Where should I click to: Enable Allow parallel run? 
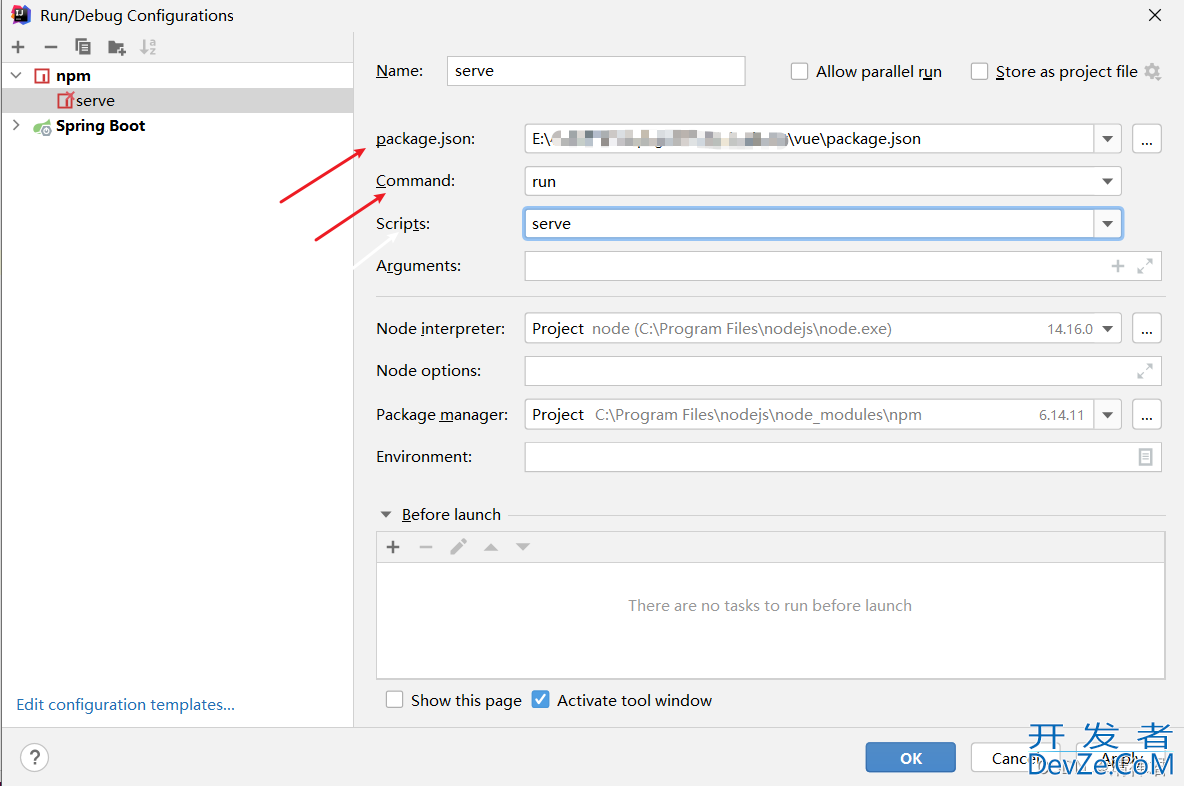tap(799, 71)
